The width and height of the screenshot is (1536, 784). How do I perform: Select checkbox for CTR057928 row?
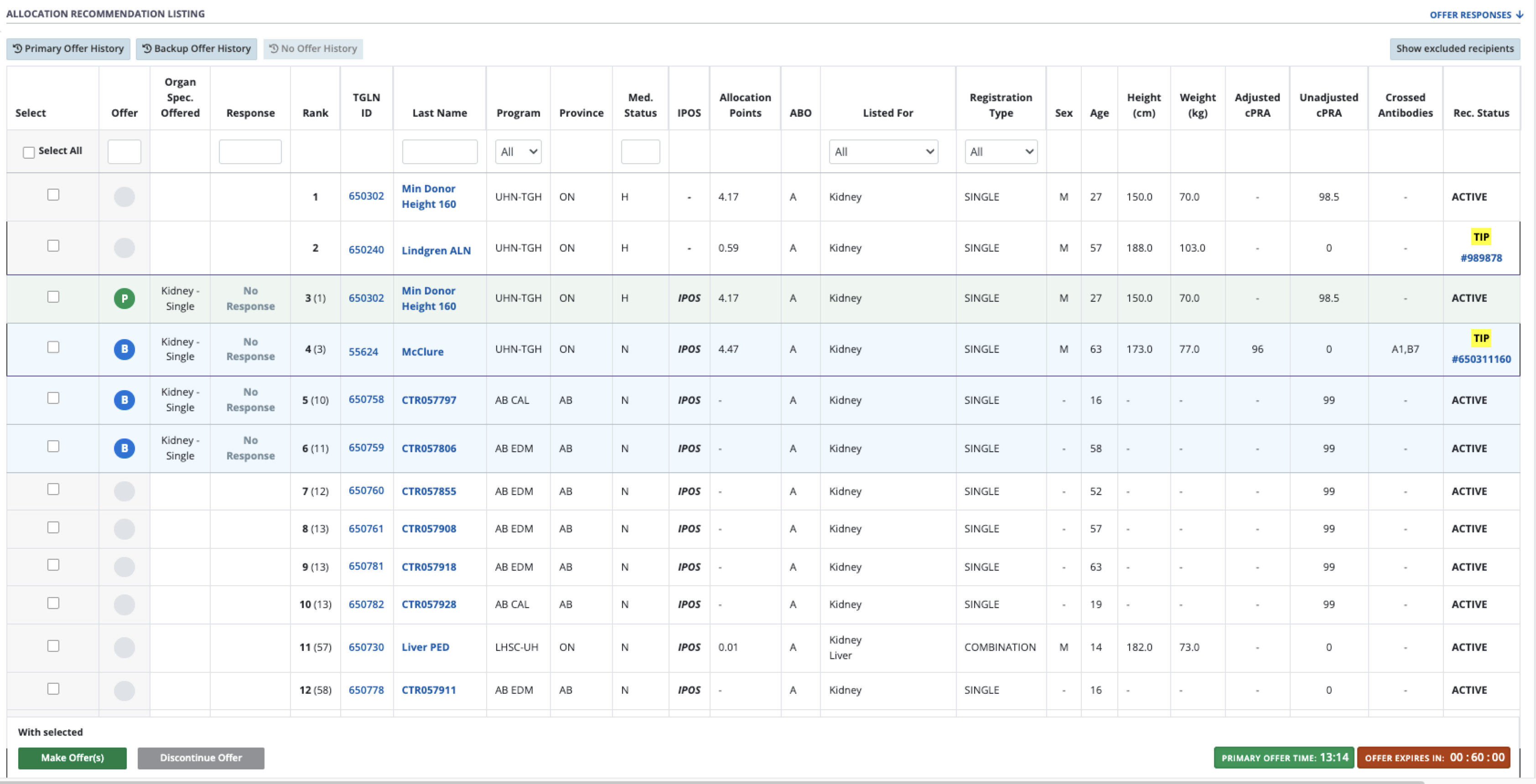[53, 603]
